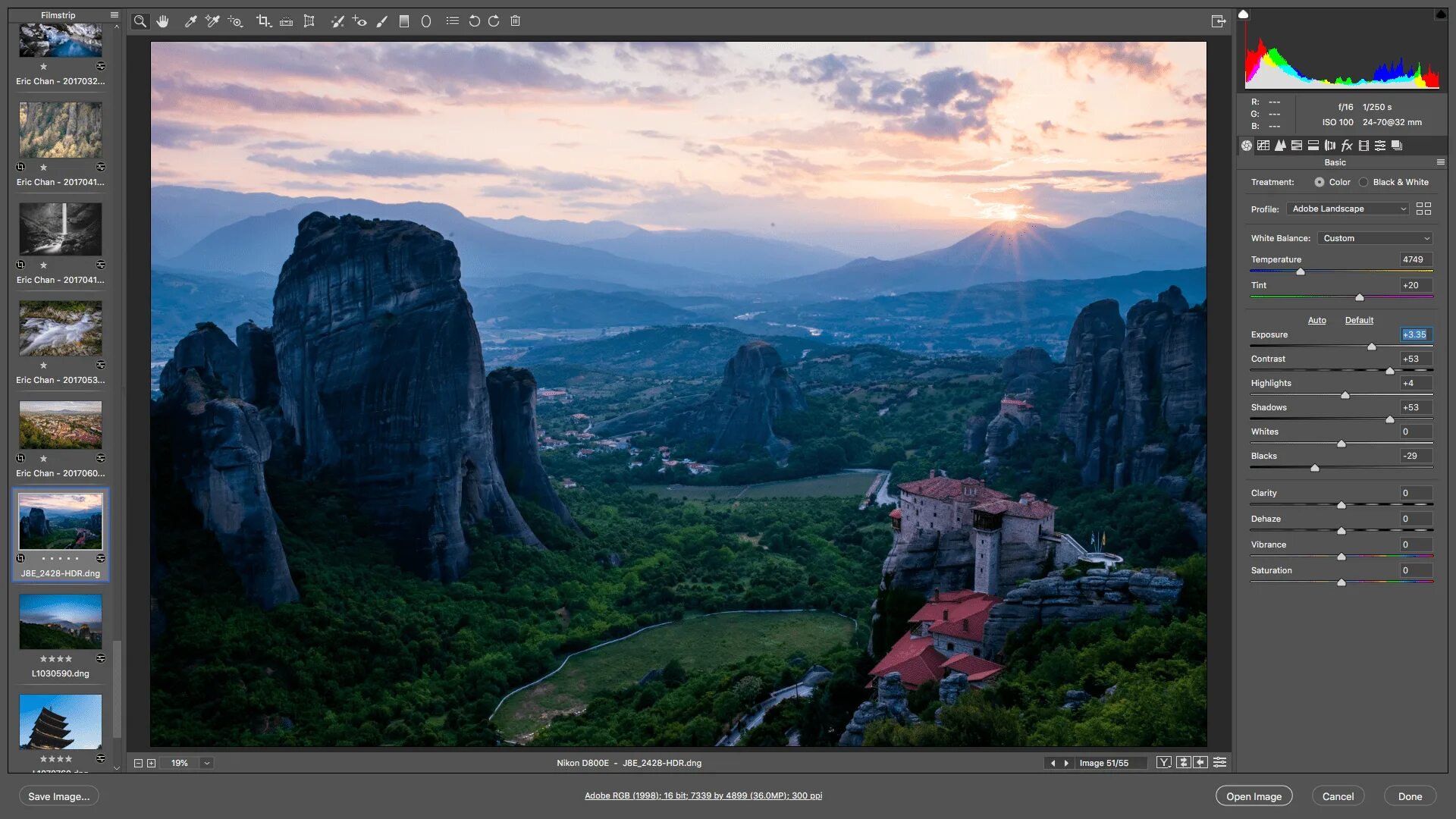Screen dimensions: 1456x819
Task: Zoom out with the minus button
Action: [x=138, y=764]
